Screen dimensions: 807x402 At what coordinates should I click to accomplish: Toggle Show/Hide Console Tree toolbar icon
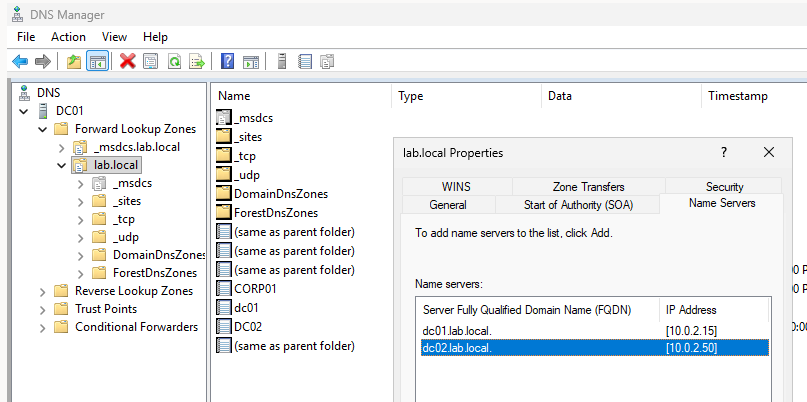point(98,62)
